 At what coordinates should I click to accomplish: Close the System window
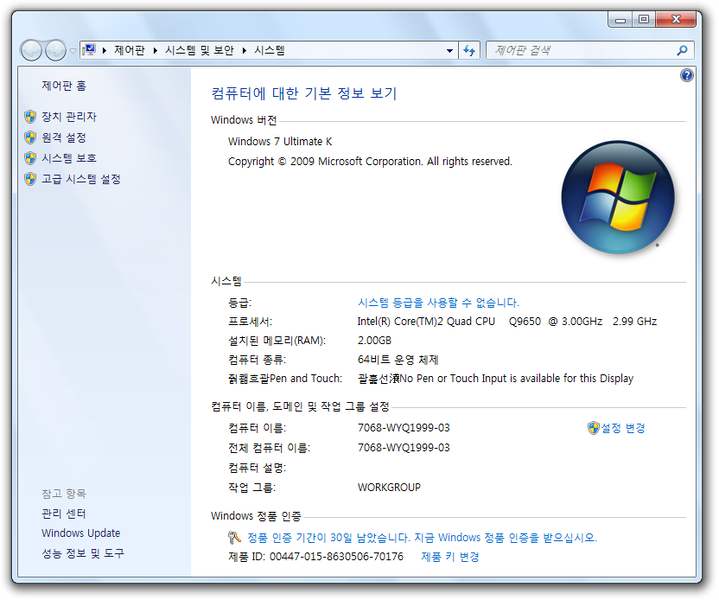(675, 19)
